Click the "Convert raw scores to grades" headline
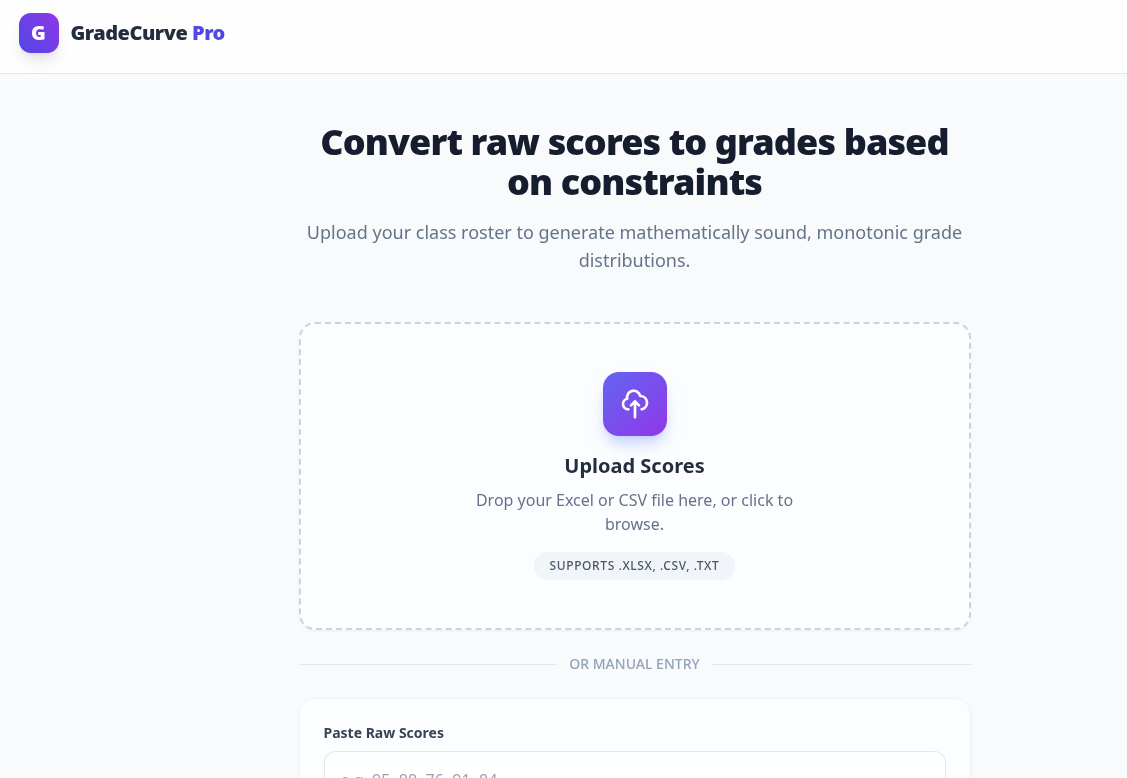 [x=634, y=143]
